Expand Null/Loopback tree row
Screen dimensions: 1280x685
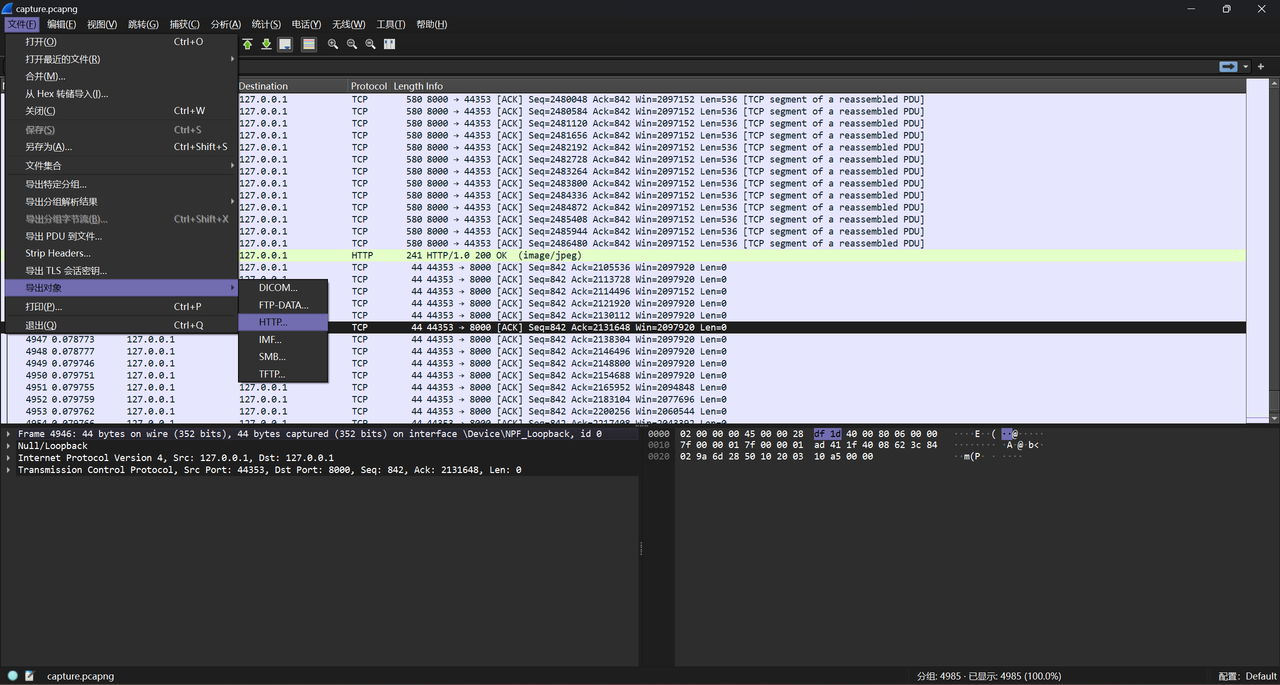point(9,446)
